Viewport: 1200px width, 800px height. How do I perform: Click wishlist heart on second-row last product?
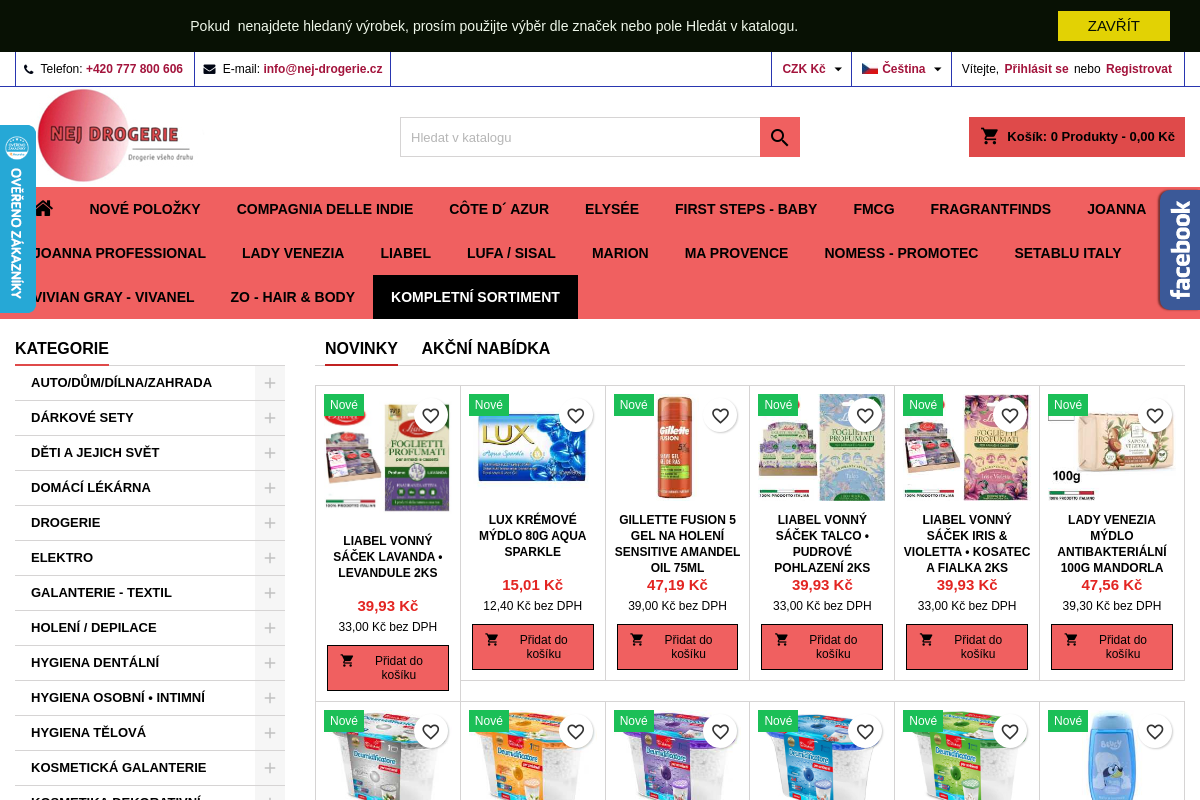pos(1155,732)
